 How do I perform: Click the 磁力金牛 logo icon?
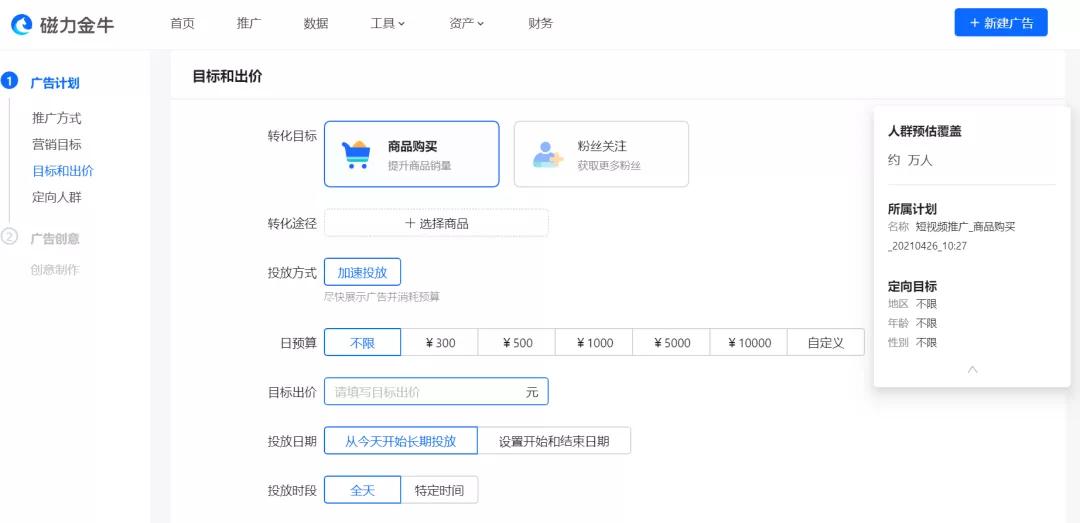point(21,24)
